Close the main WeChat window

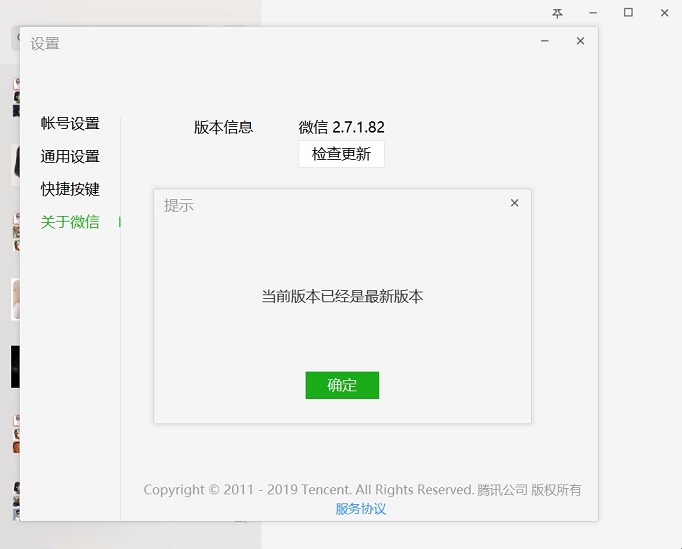click(x=664, y=13)
